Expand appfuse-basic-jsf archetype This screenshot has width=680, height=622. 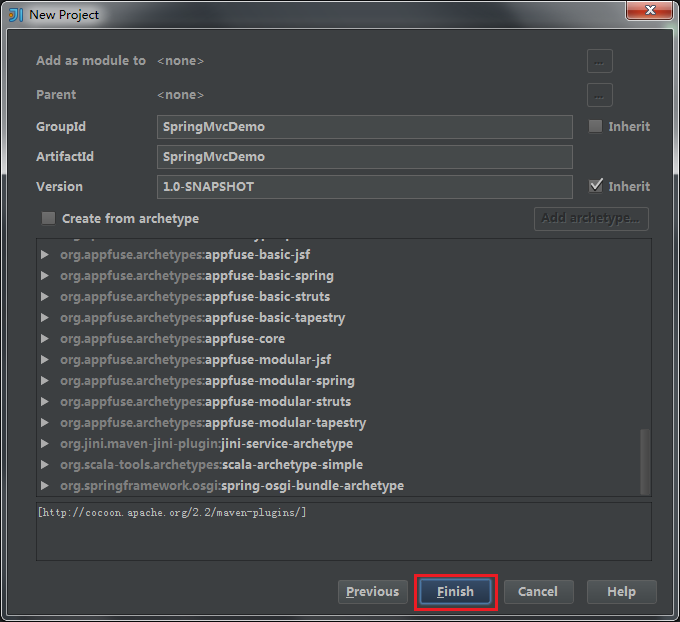tap(44, 255)
